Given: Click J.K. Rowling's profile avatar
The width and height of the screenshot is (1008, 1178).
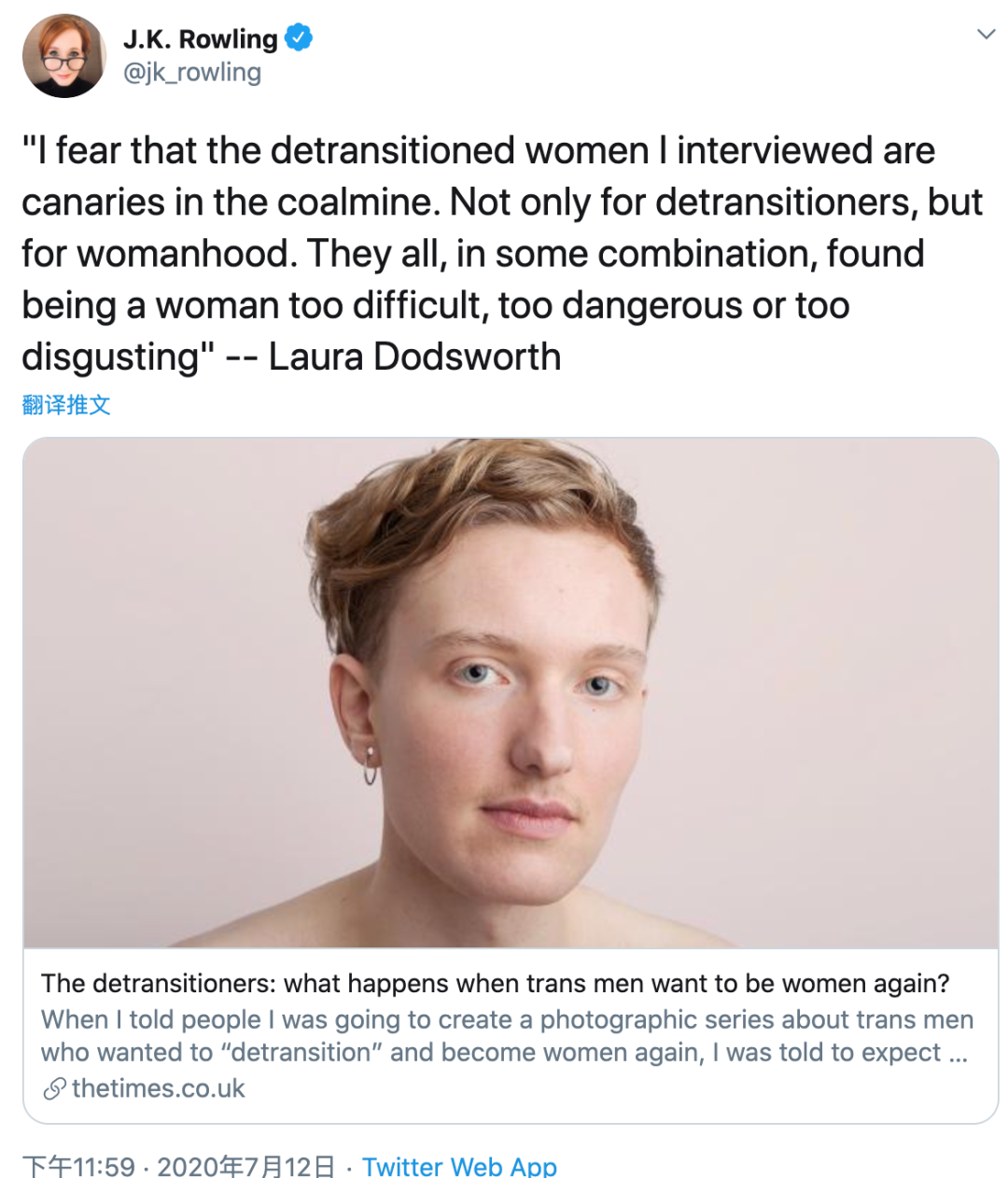Looking at the screenshot, I should coord(63,56).
